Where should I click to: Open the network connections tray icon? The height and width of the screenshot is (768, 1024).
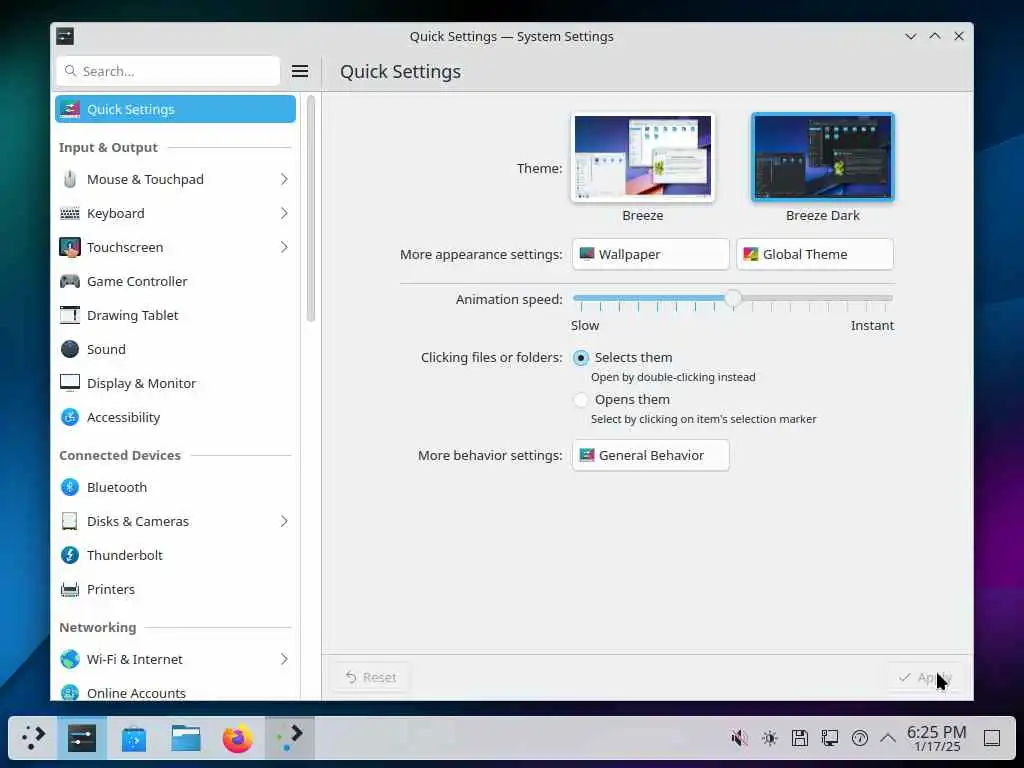pos(829,739)
